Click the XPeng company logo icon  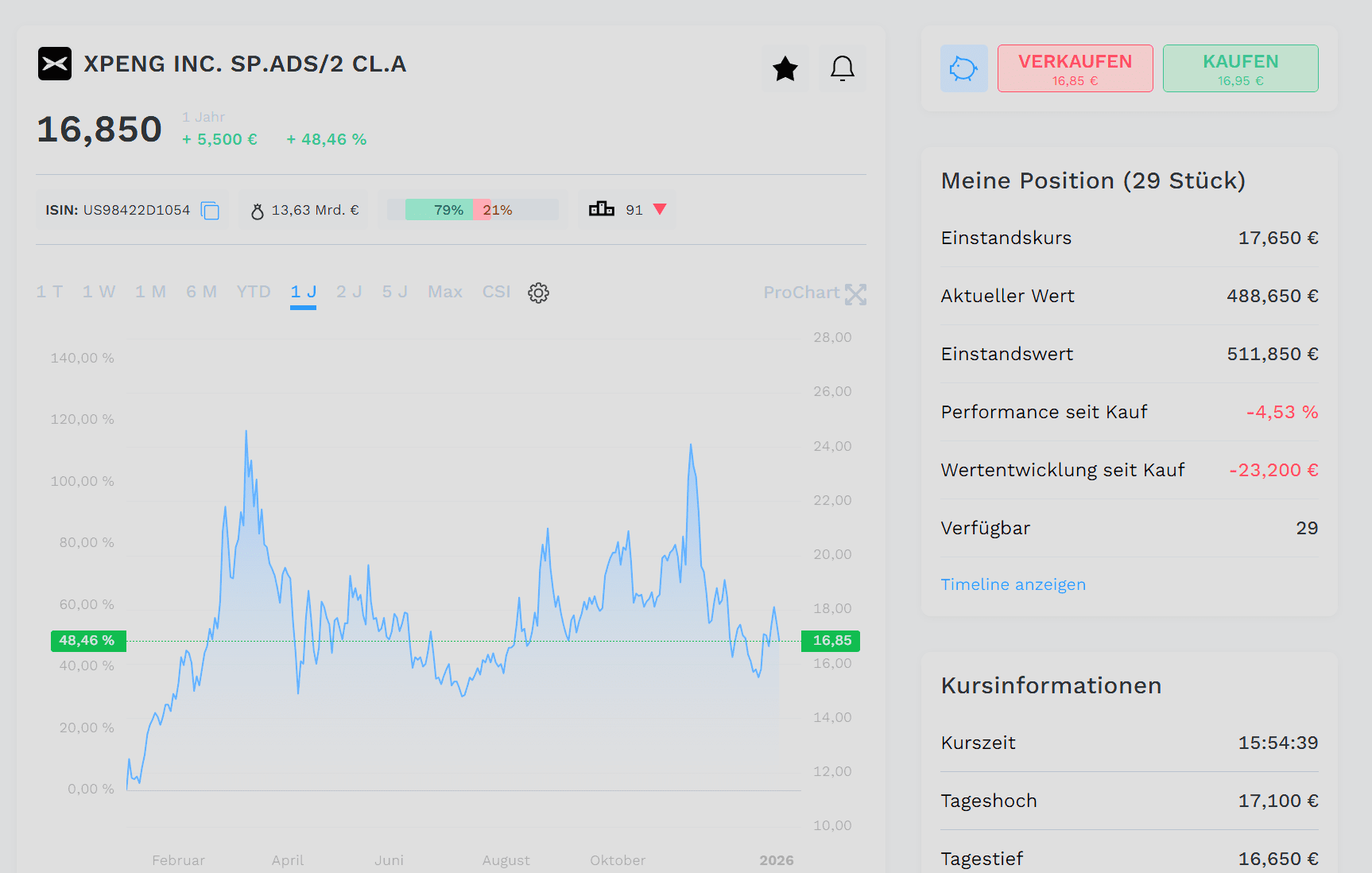[x=55, y=64]
